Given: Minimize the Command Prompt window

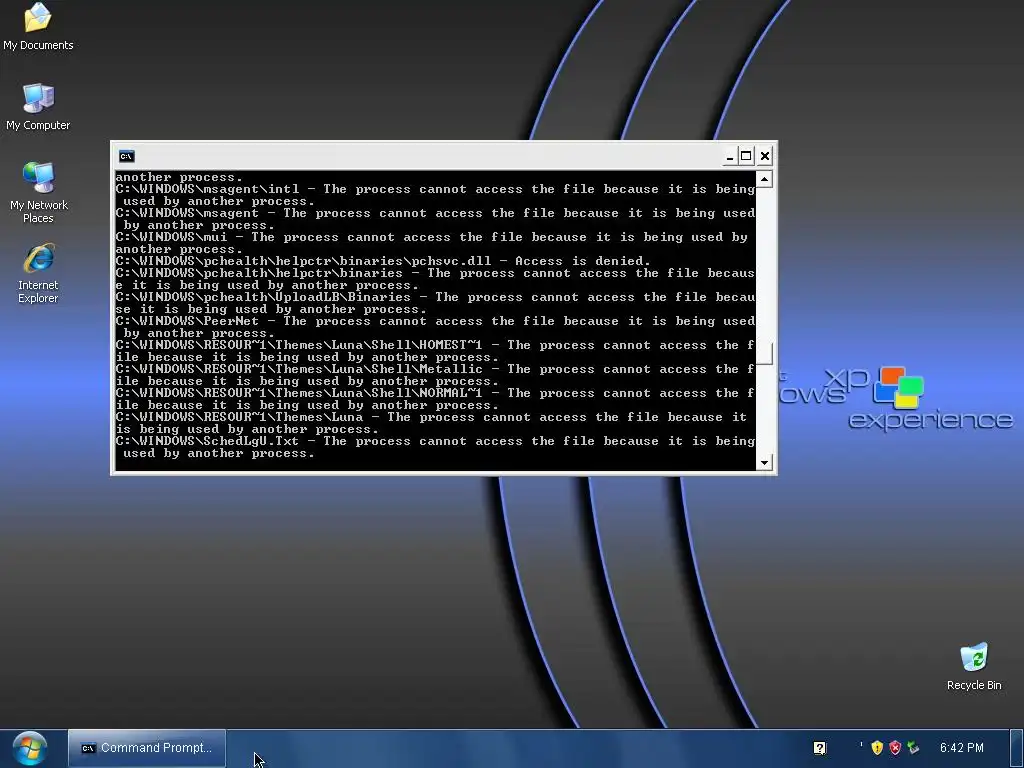Looking at the screenshot, I should [x=729, y=156].
